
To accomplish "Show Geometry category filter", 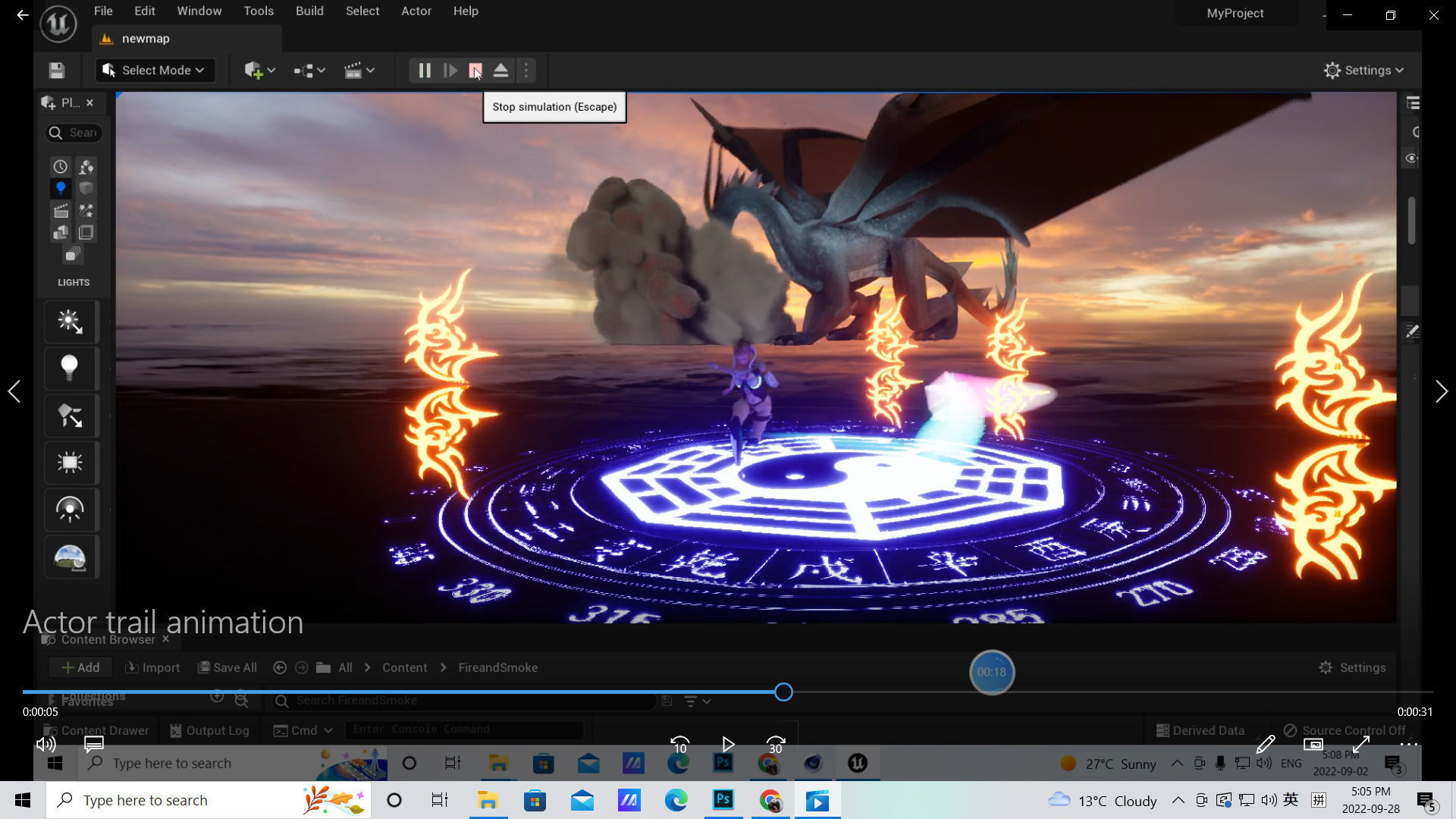I will pyautogui.click(x=61, y=233).
